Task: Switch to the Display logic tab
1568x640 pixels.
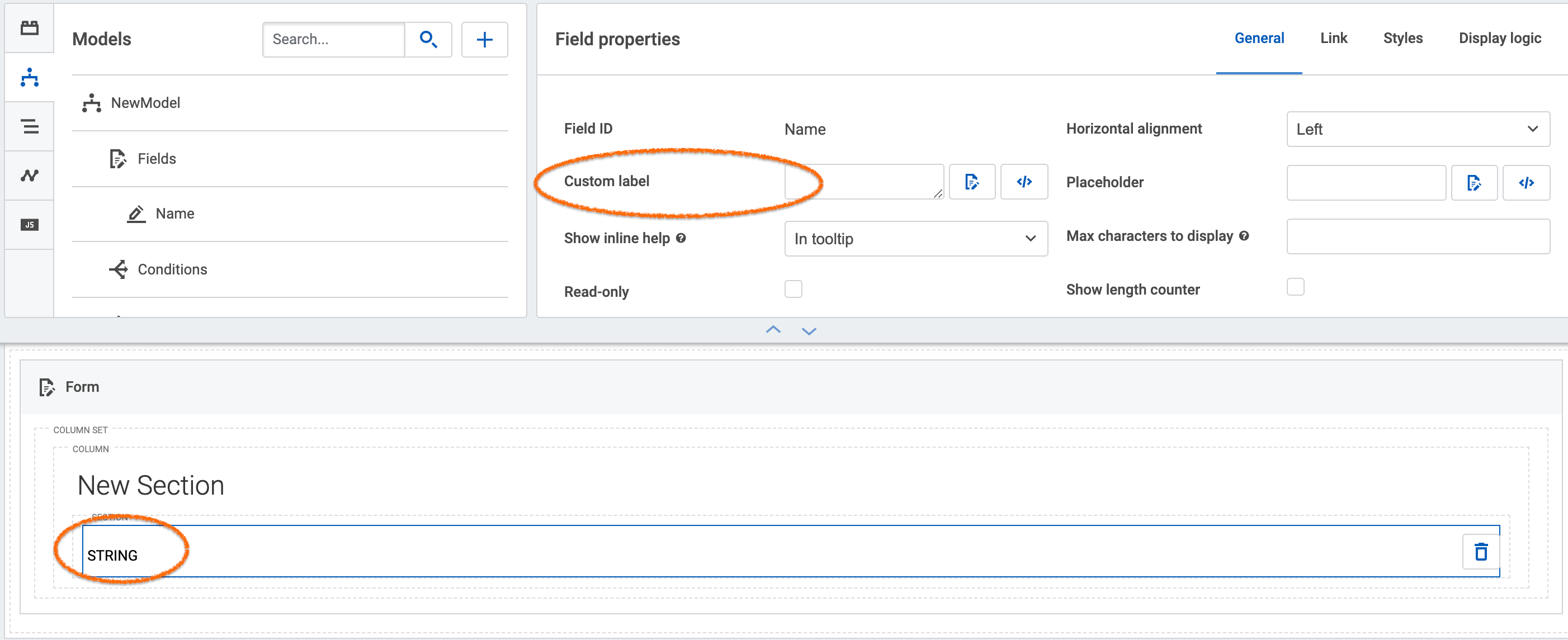Action: 1497,38
